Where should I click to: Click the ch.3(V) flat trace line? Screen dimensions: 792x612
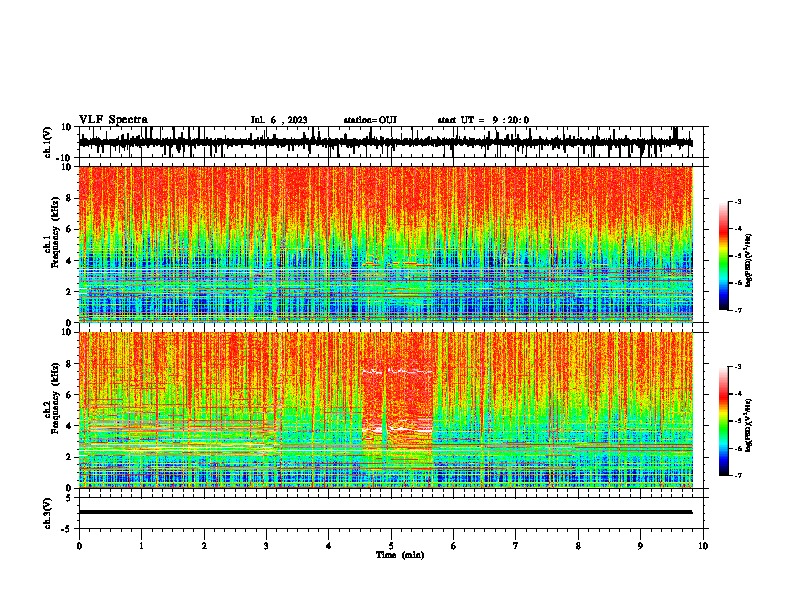click(385, 512)
